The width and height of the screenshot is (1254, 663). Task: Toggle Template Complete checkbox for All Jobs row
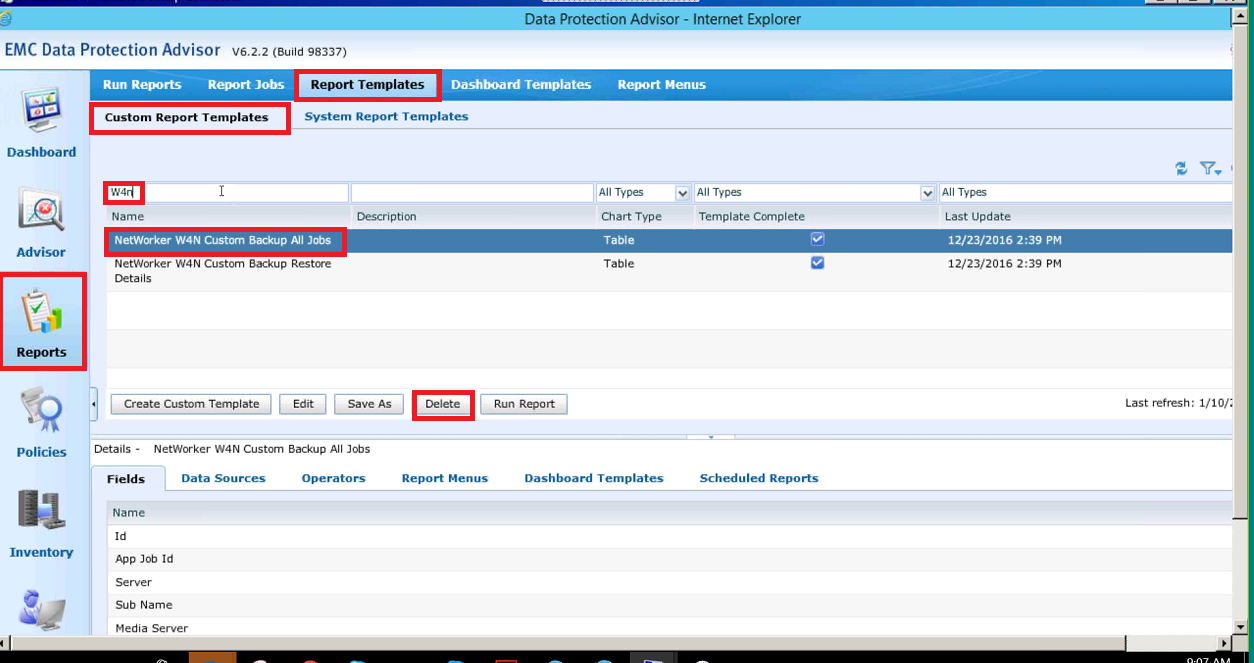coord(817,240)
